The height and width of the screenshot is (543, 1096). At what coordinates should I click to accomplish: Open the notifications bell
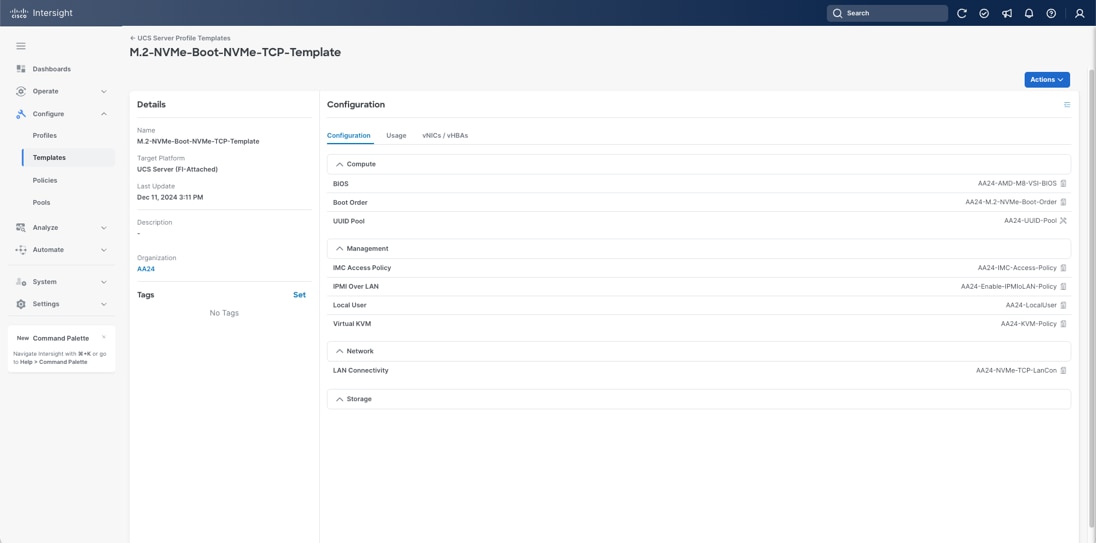point(1029,13)
